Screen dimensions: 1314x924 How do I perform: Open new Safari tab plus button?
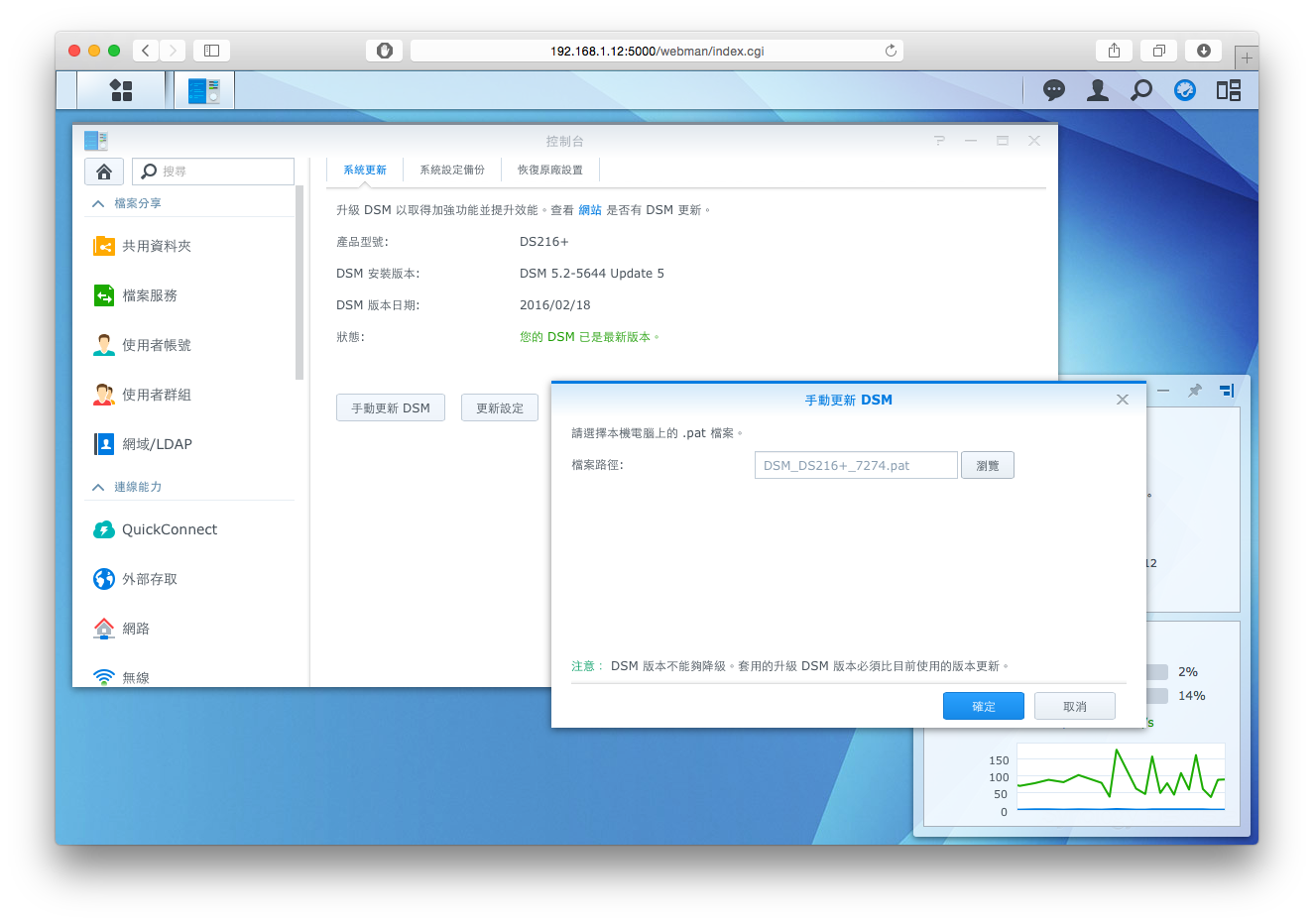tap(1247, 58)
